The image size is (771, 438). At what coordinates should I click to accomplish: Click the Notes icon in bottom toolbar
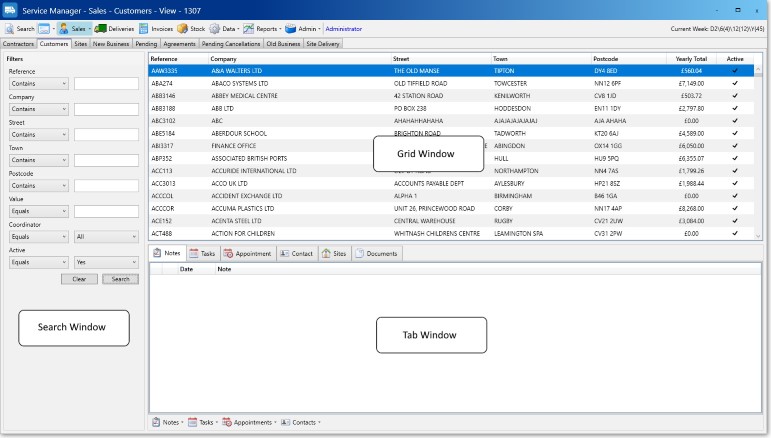(156, 422)
